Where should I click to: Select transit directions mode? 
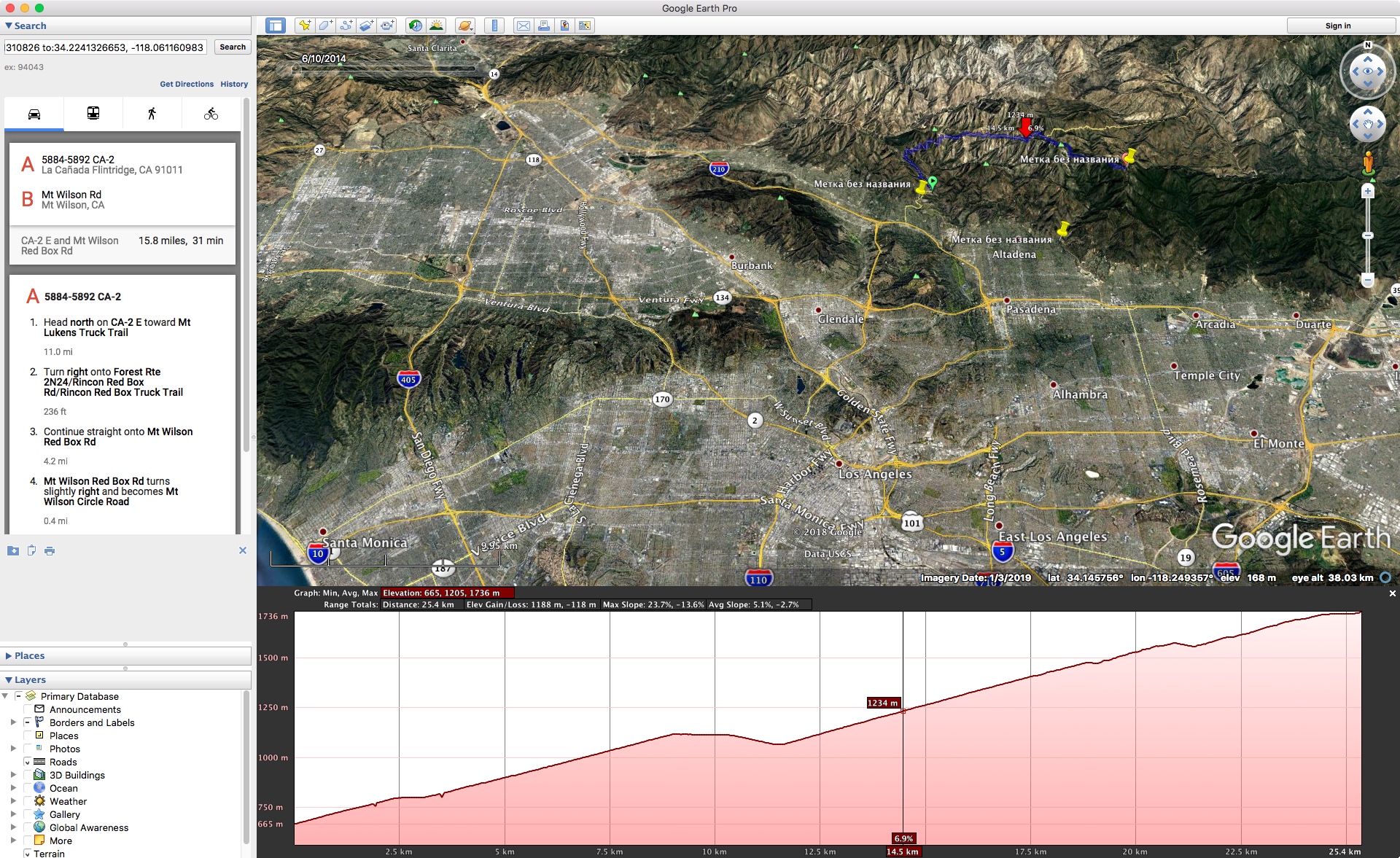(93, 114)
